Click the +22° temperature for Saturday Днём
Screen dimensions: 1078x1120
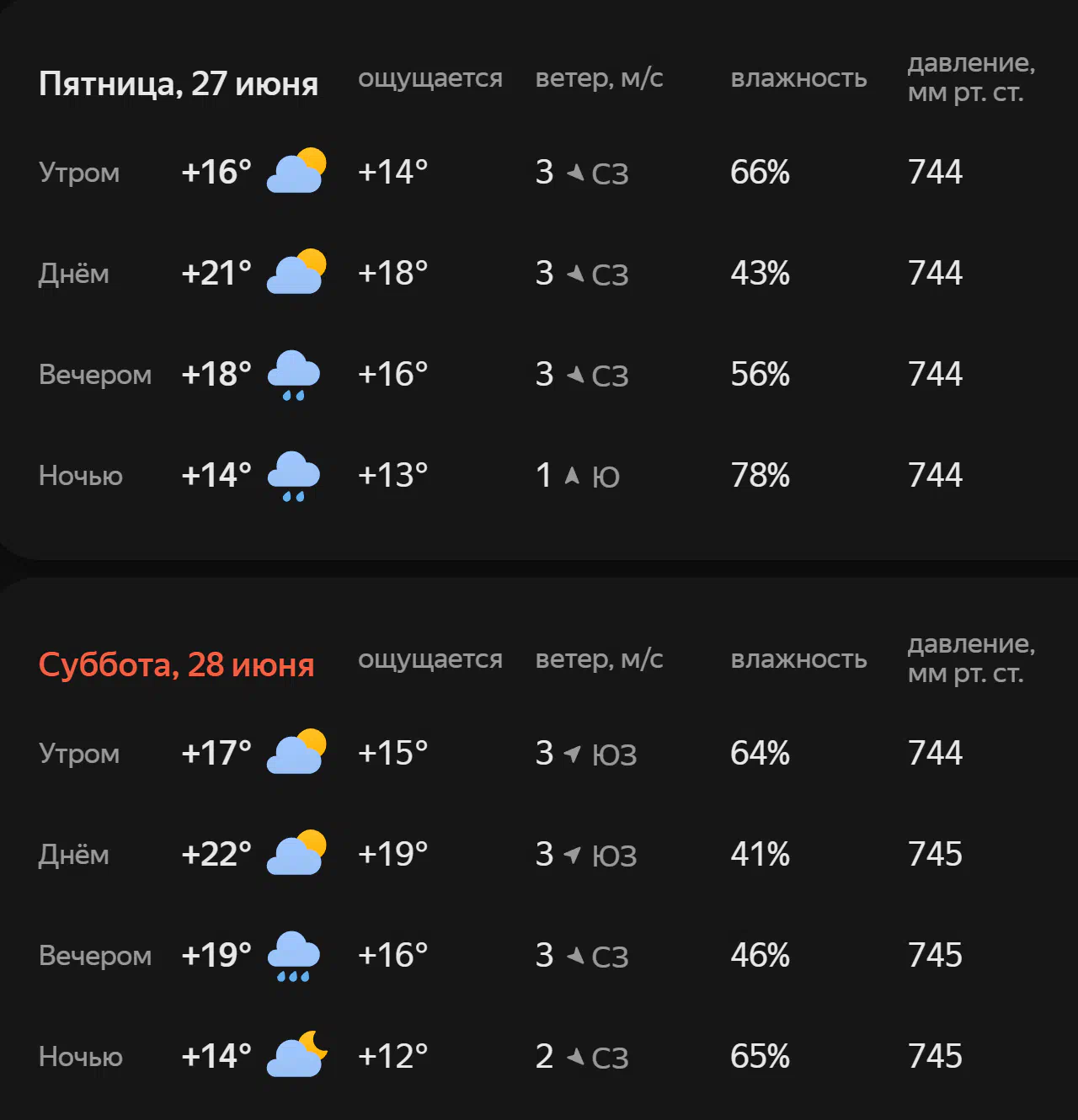tap(216, 854)
